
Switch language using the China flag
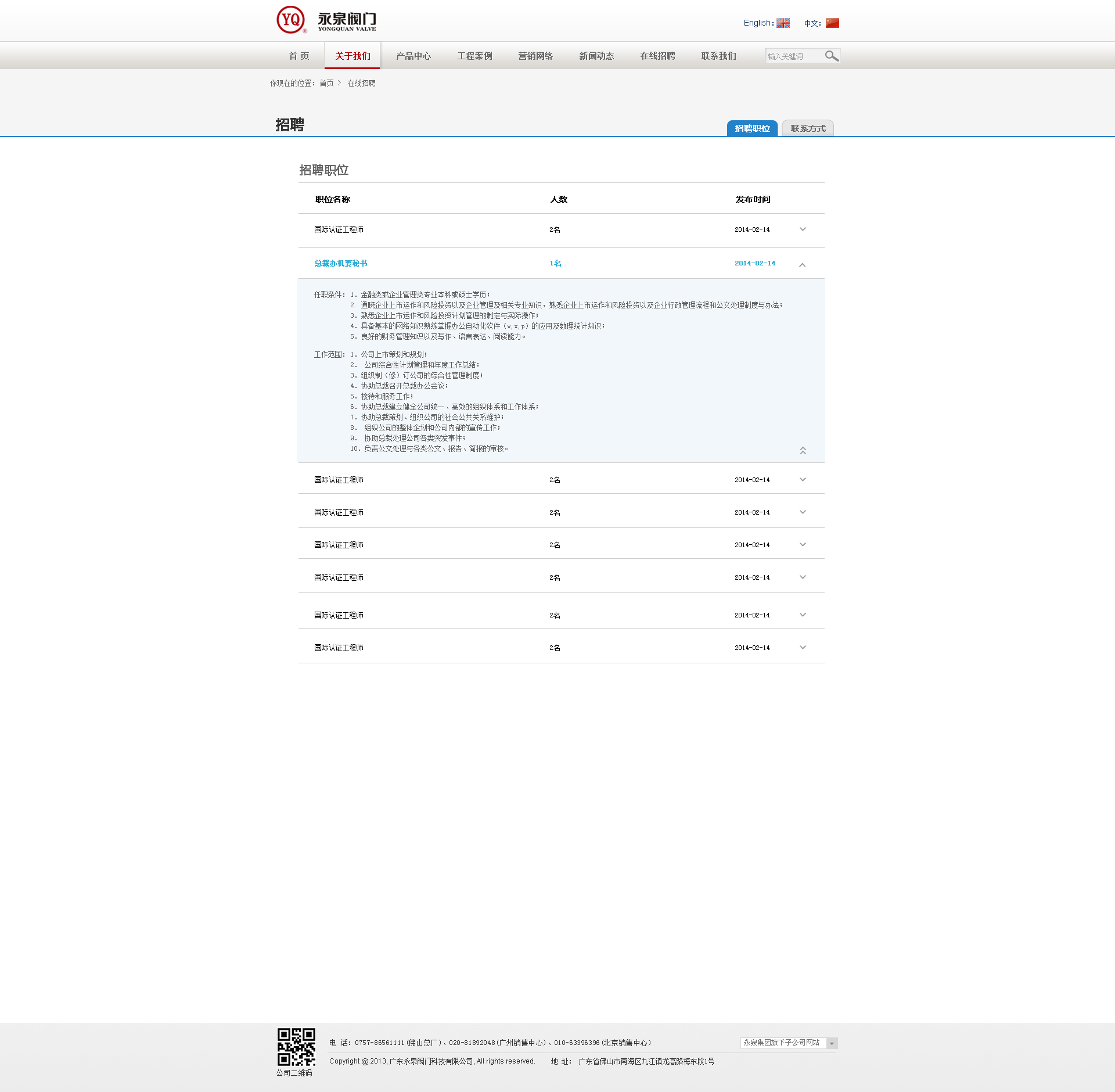click(832, 23)
